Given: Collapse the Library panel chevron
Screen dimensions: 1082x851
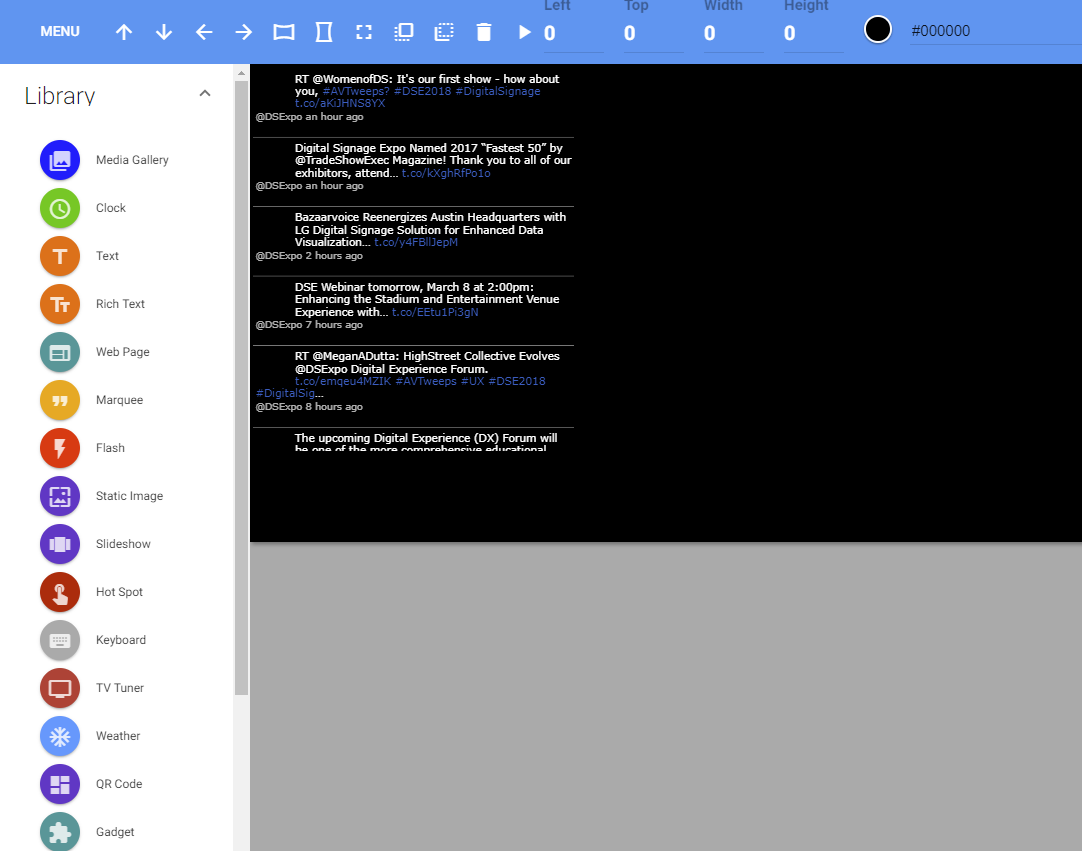Looking at the screenshot, I should click(x=205, y=93).
